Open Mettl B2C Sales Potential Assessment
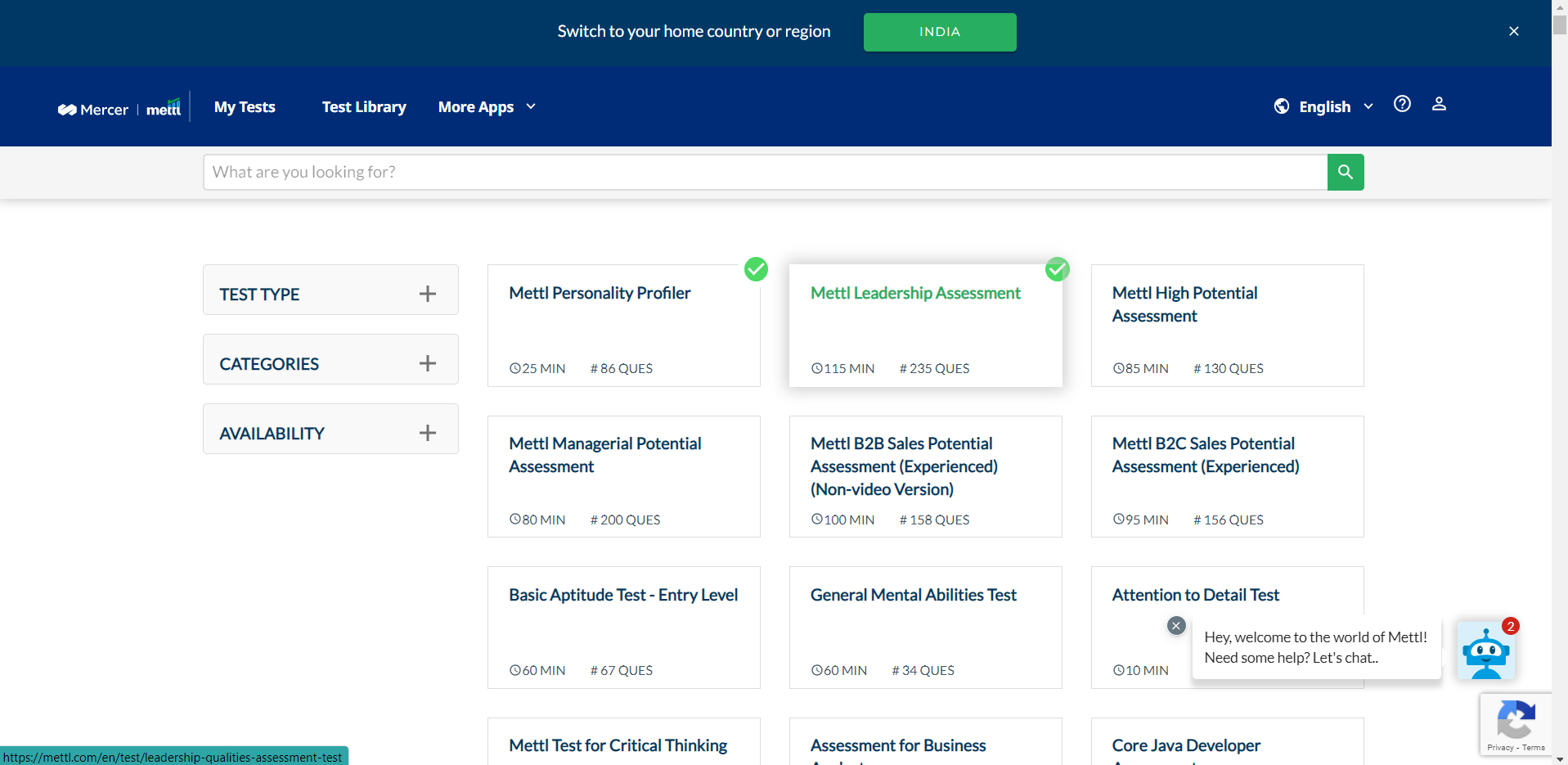The height and width of the screenshot is (765, 1568). (1206, 455)
